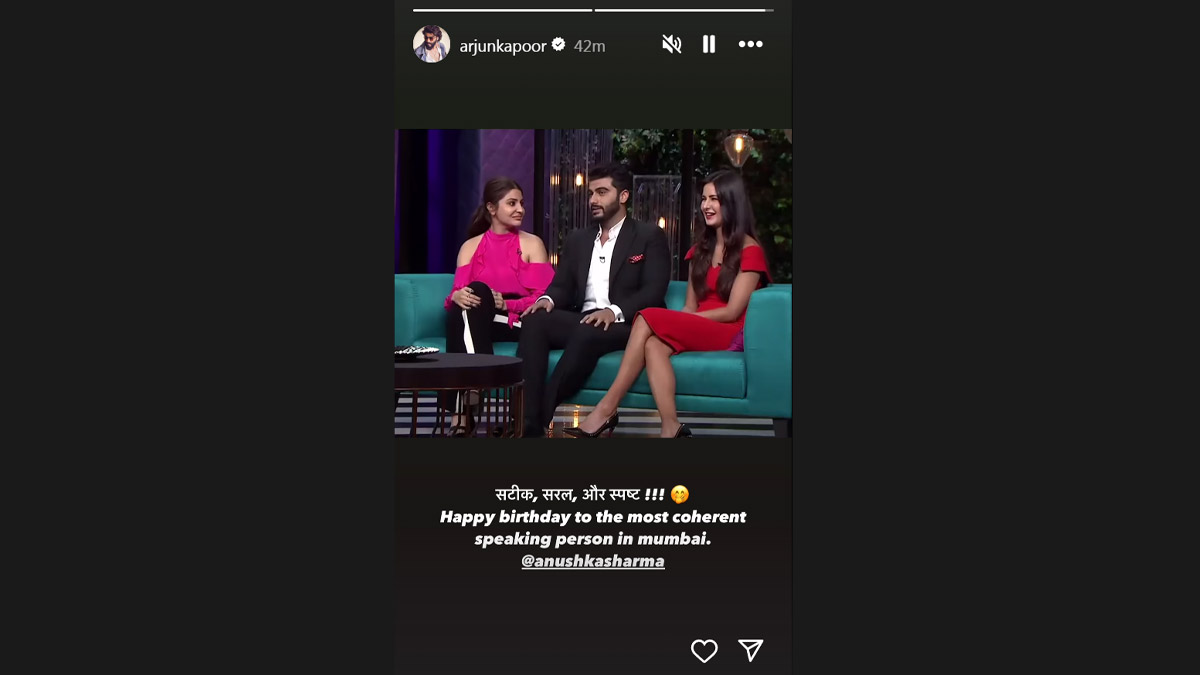
Task: Open the @anushkasharma mention
Action: click(x=593, y=561)
